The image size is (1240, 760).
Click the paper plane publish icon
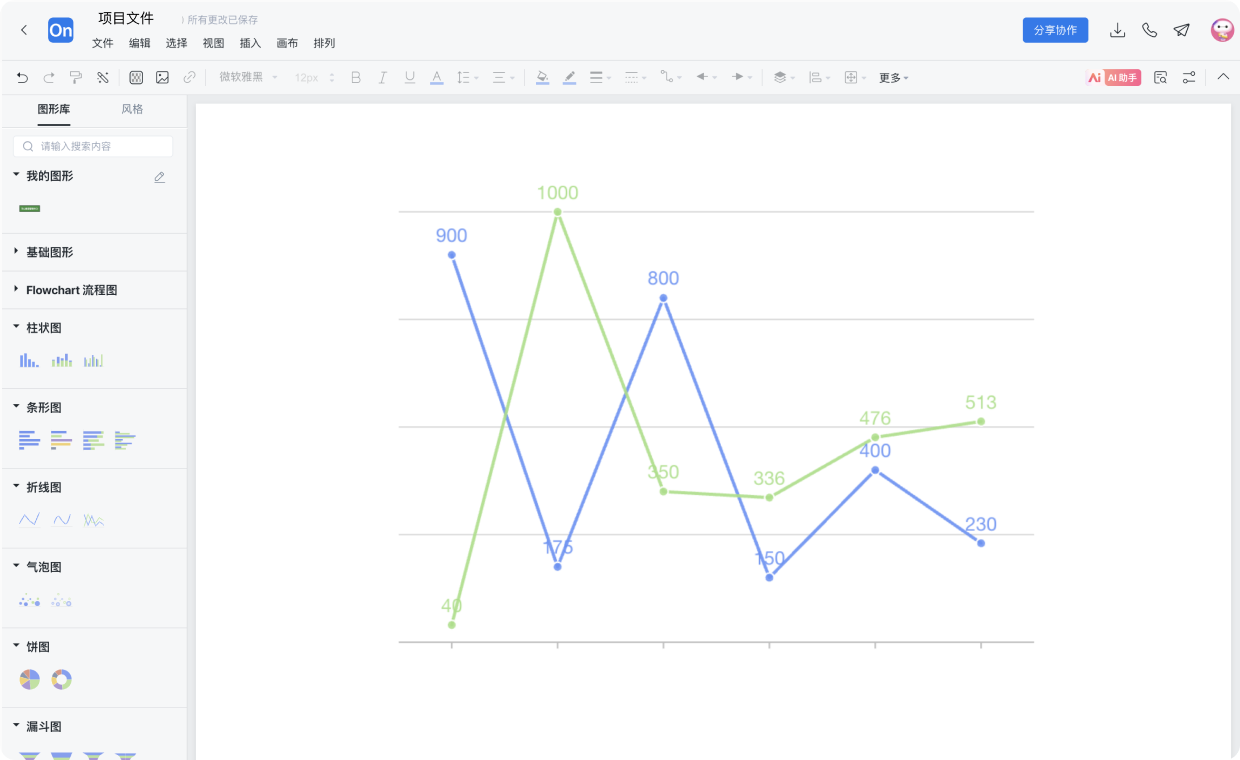click(x=1181, y=30)
